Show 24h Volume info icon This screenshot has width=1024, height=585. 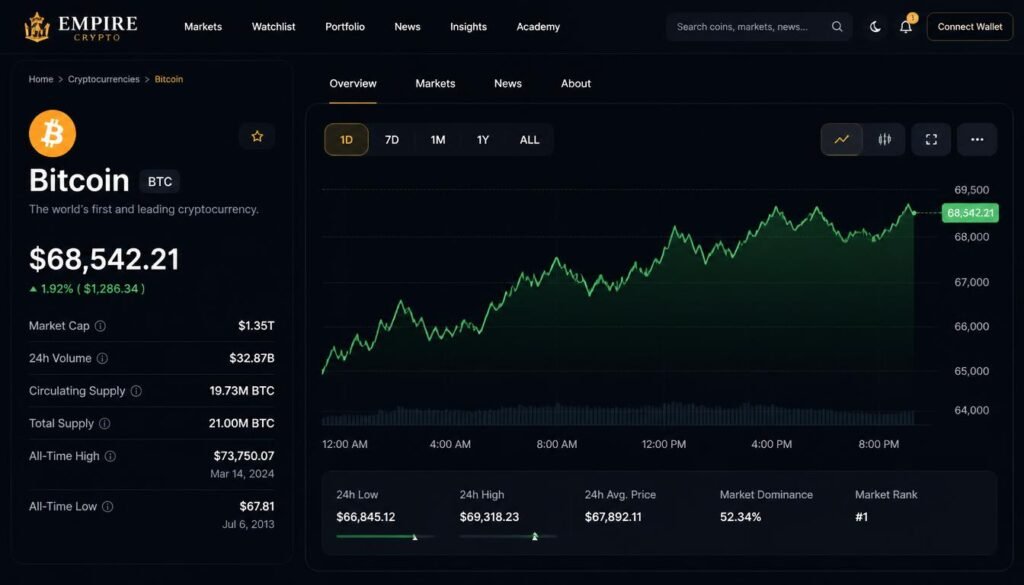[103, 358]
